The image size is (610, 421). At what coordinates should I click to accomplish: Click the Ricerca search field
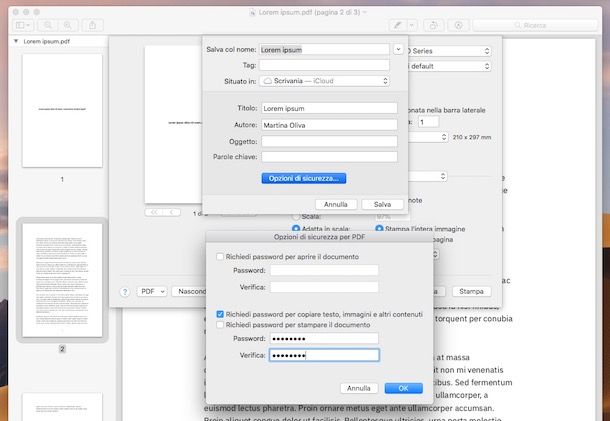(535, 25)
